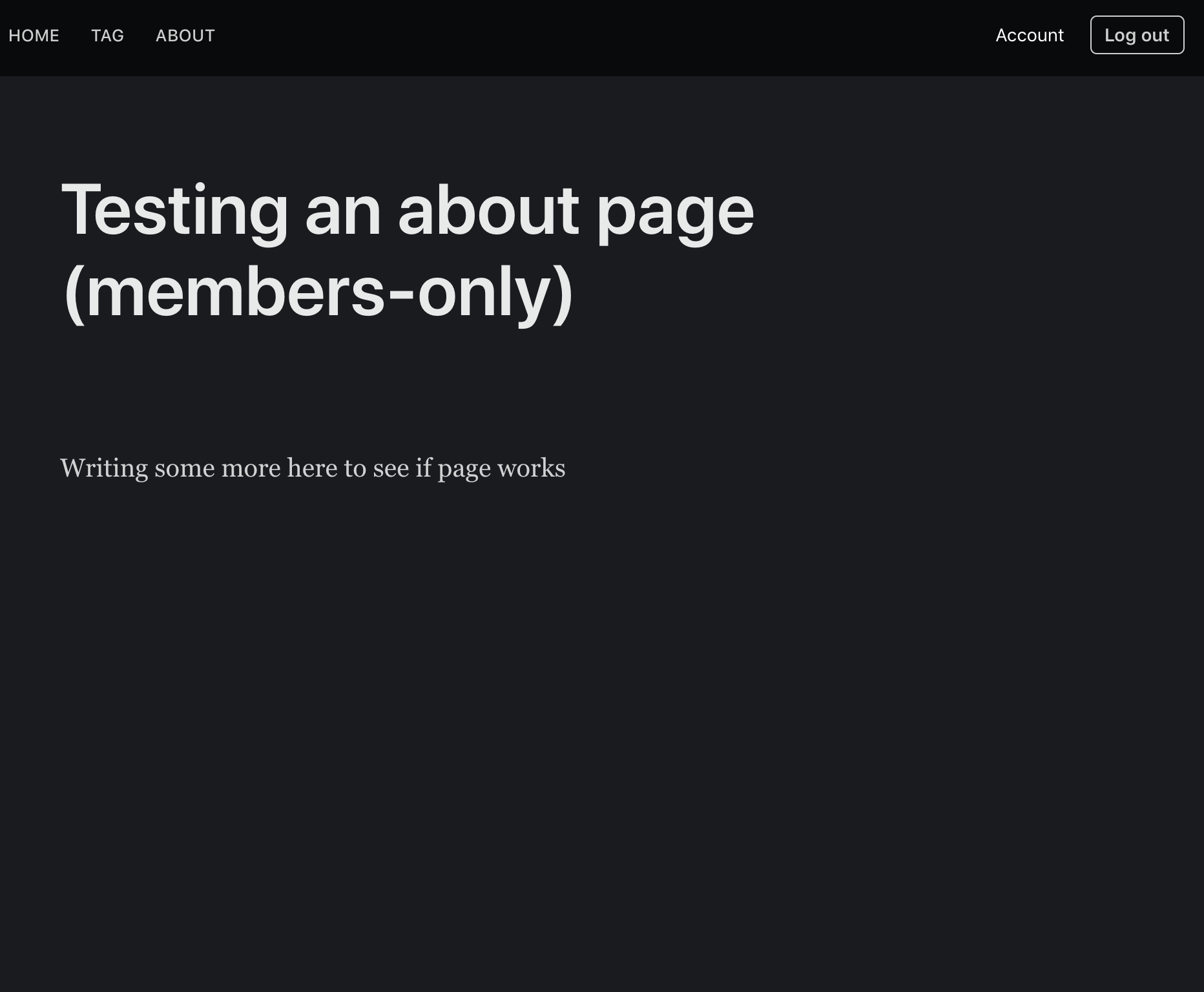Select the paragraph text below the heading
Viewport: 1204px width, 992px height.
click(313, 467)
